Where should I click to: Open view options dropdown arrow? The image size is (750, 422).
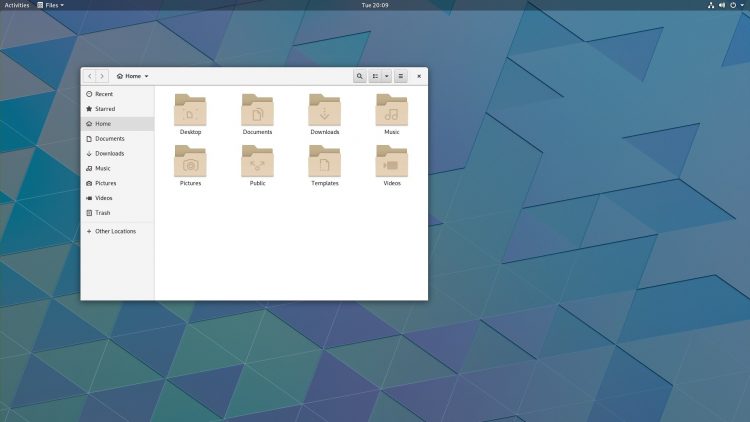[x=386, y=76]
